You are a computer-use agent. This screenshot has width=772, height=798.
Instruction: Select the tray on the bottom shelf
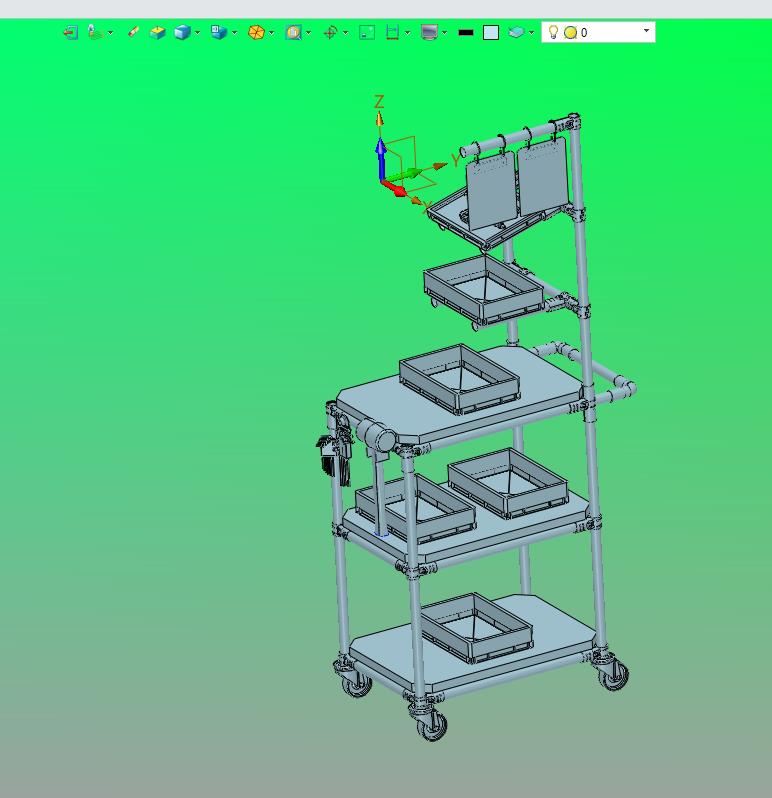point(476,628)
